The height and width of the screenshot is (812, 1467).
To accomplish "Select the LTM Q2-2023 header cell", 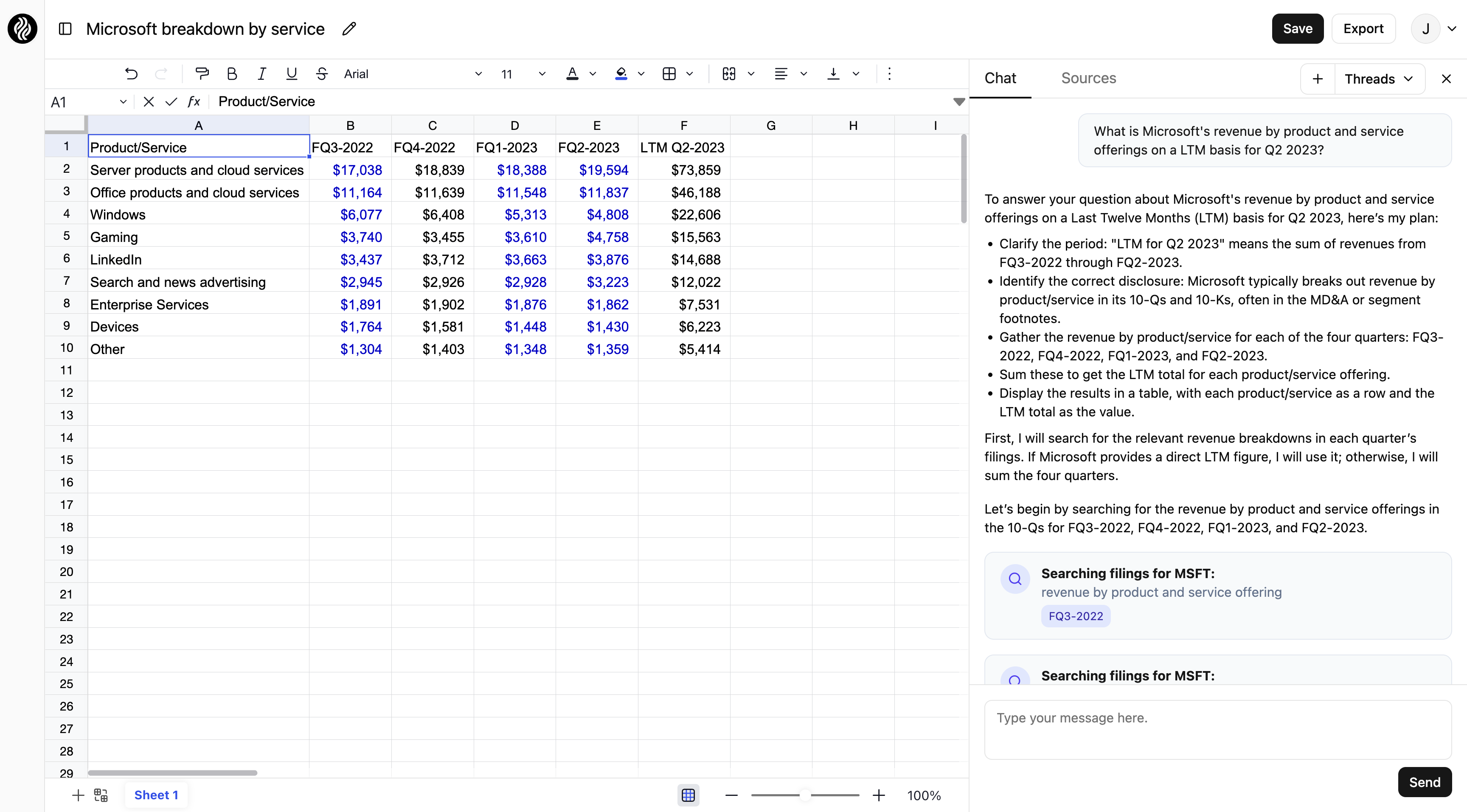I will (x=683, y=147).
